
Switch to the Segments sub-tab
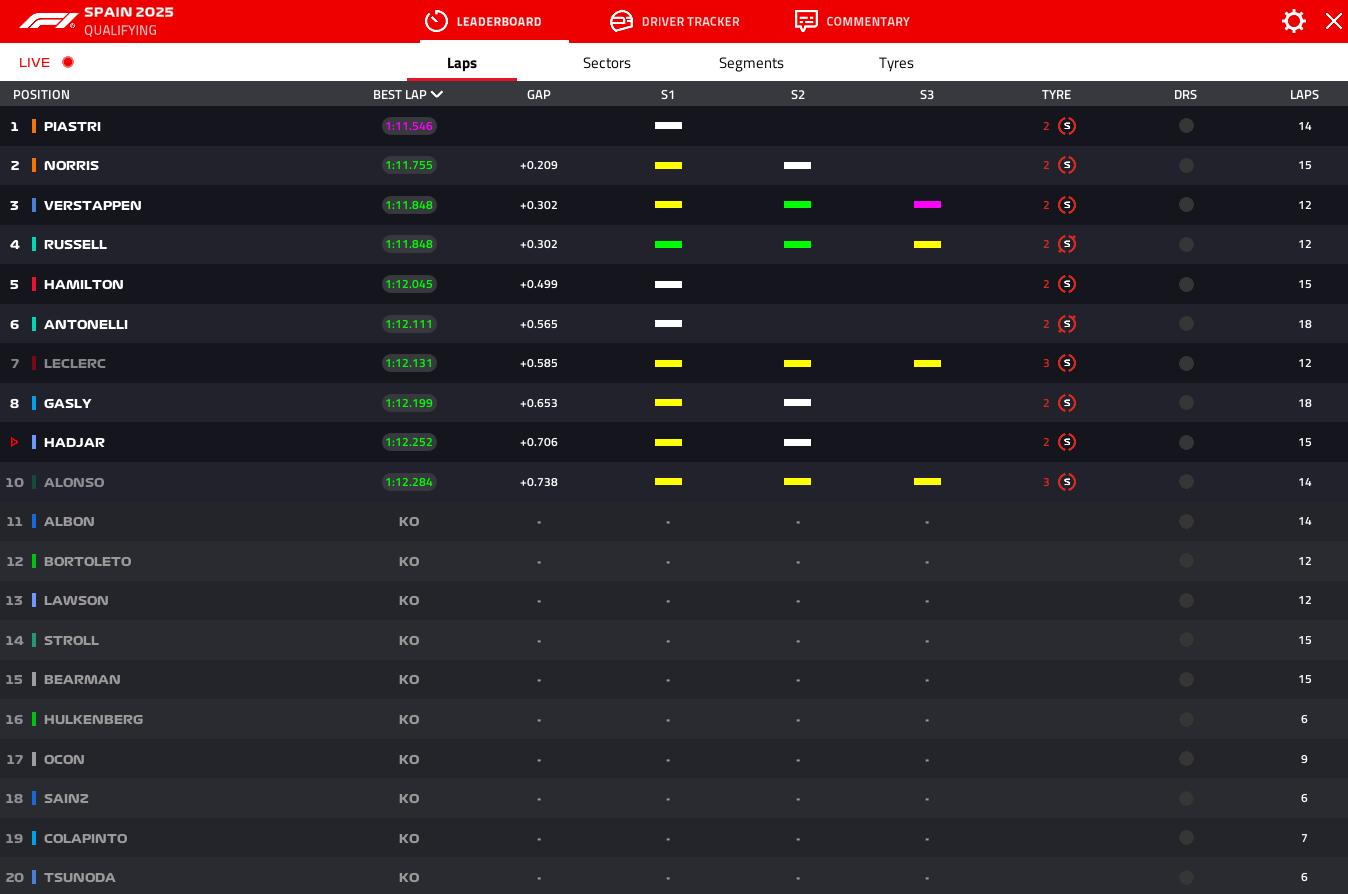(751, 63)
